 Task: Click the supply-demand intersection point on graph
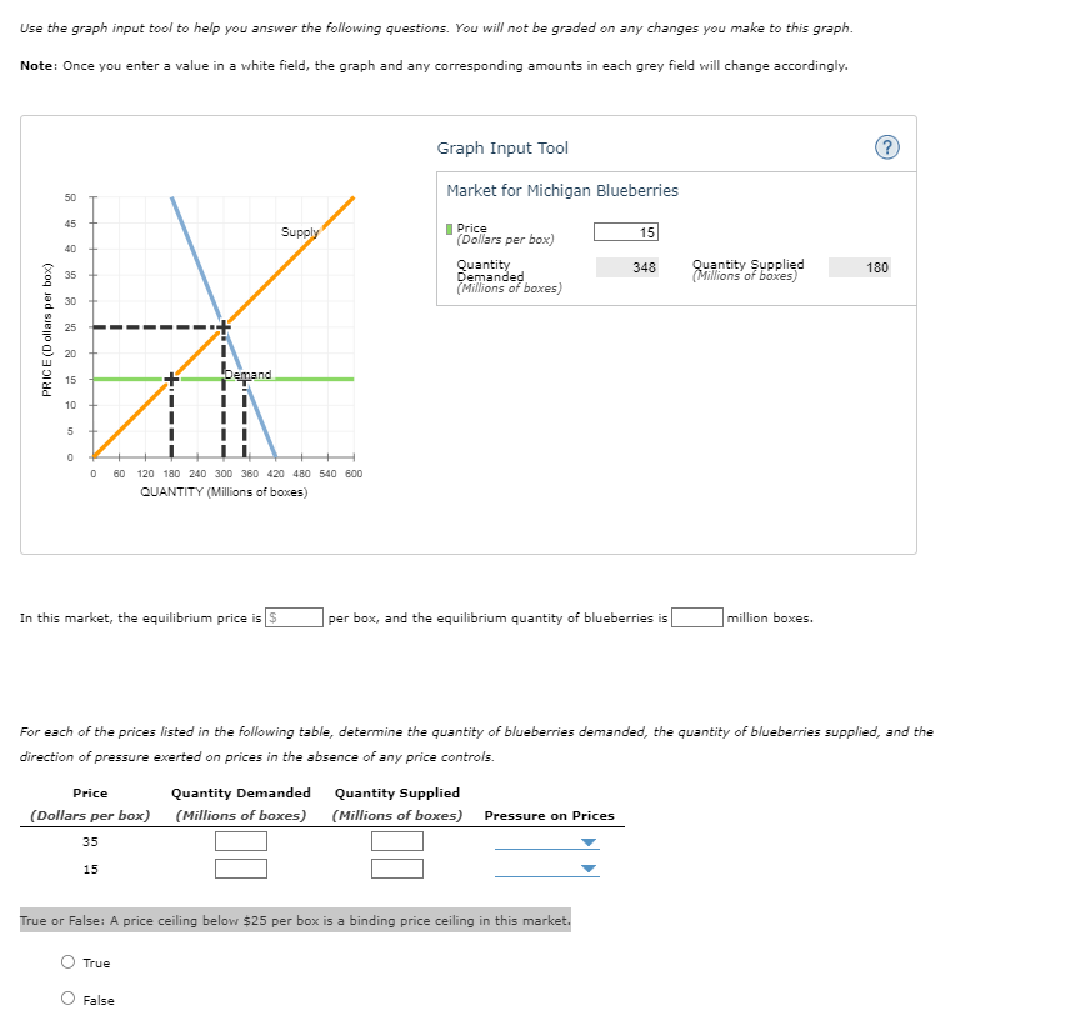(x=221, y=327)
